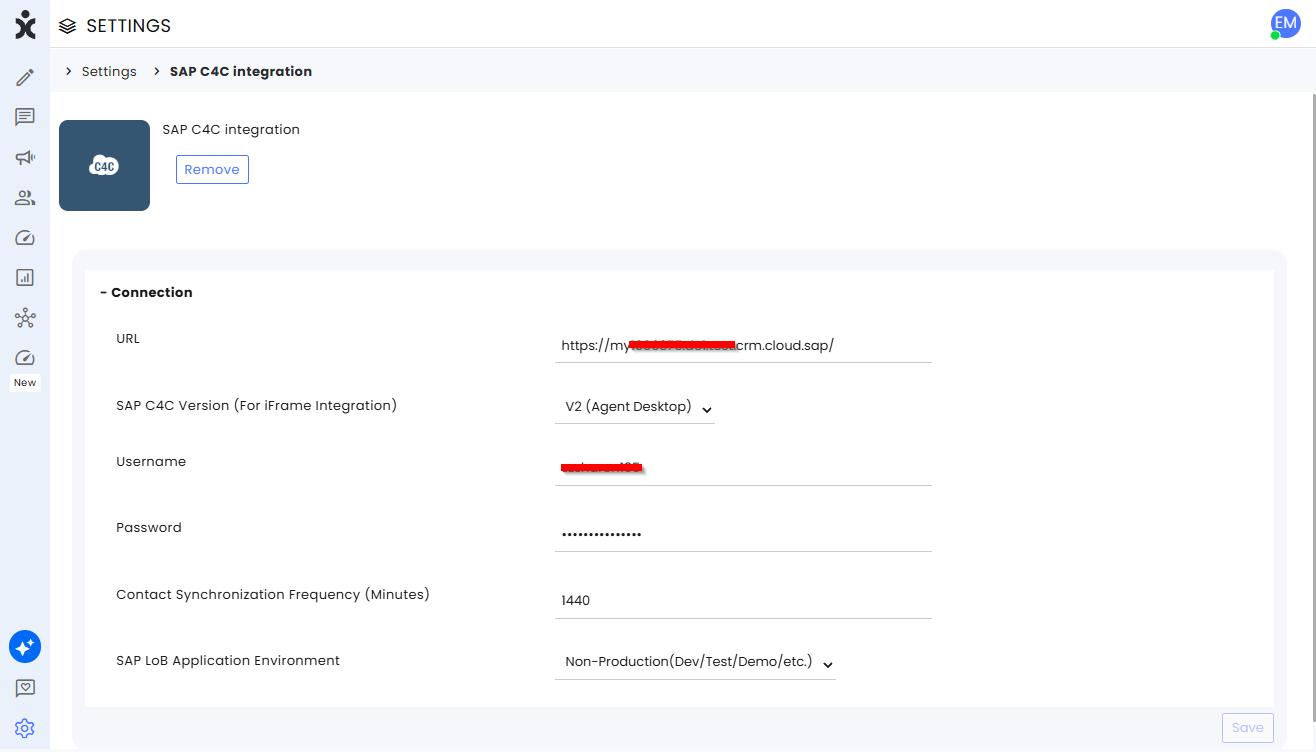
Task: Click the Password input field
Action: pos(743,534)
